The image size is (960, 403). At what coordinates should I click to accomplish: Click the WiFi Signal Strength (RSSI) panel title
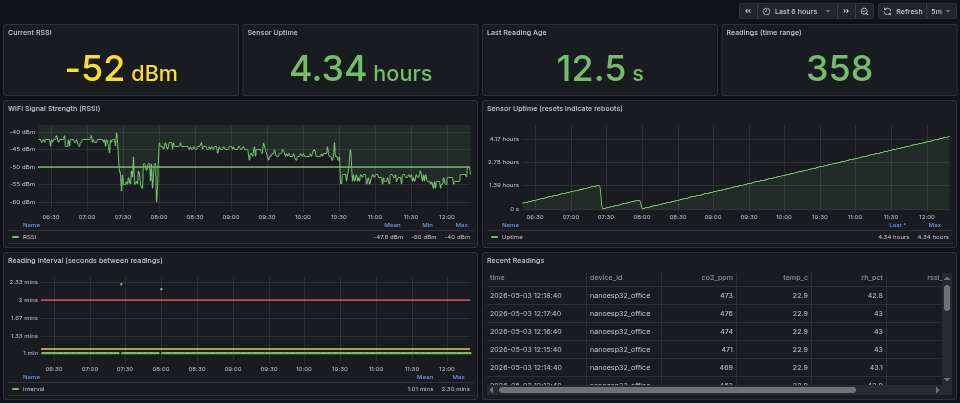[x=54, y=108]
